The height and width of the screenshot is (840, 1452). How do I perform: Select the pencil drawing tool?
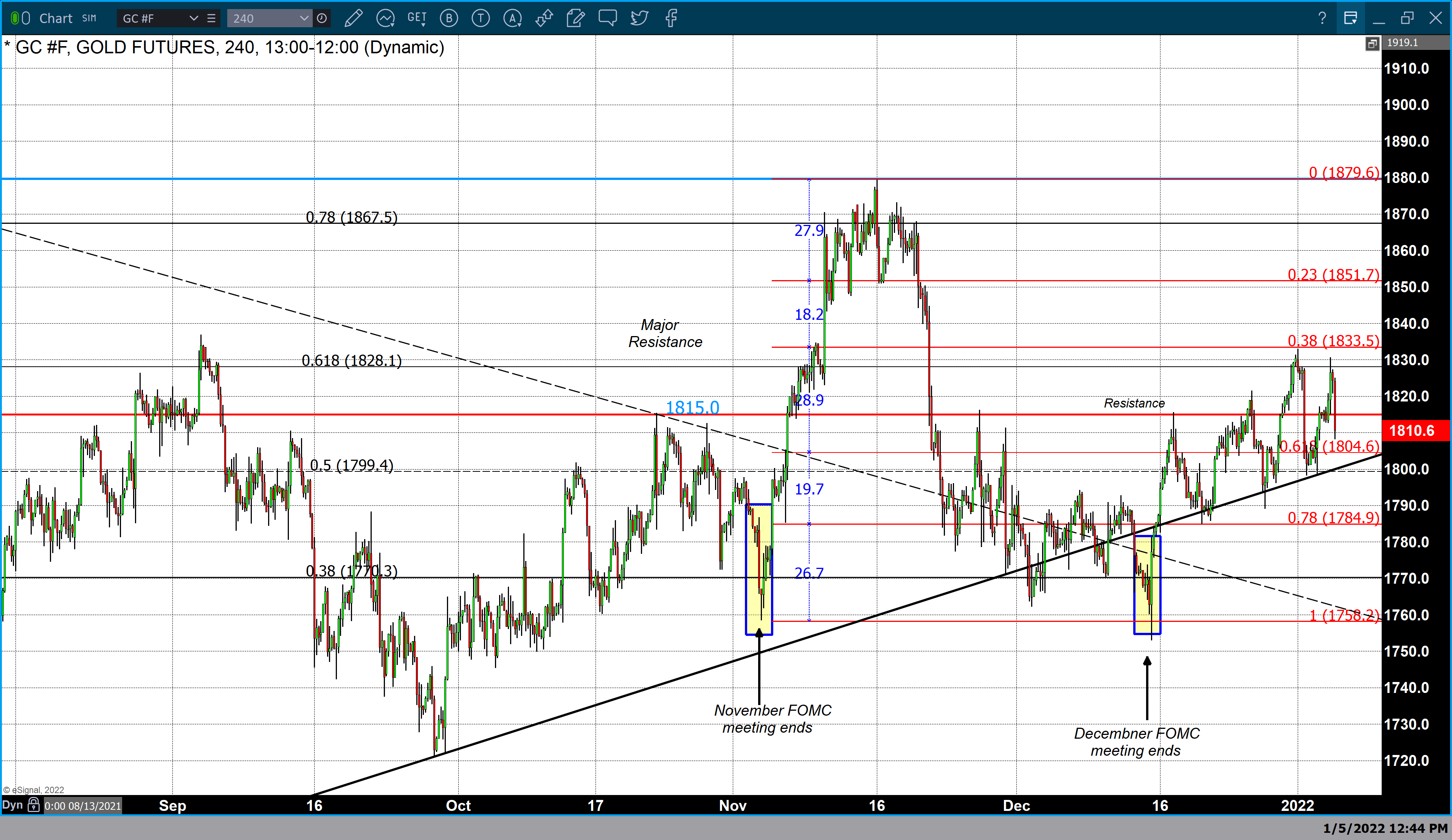pos(353,19)
